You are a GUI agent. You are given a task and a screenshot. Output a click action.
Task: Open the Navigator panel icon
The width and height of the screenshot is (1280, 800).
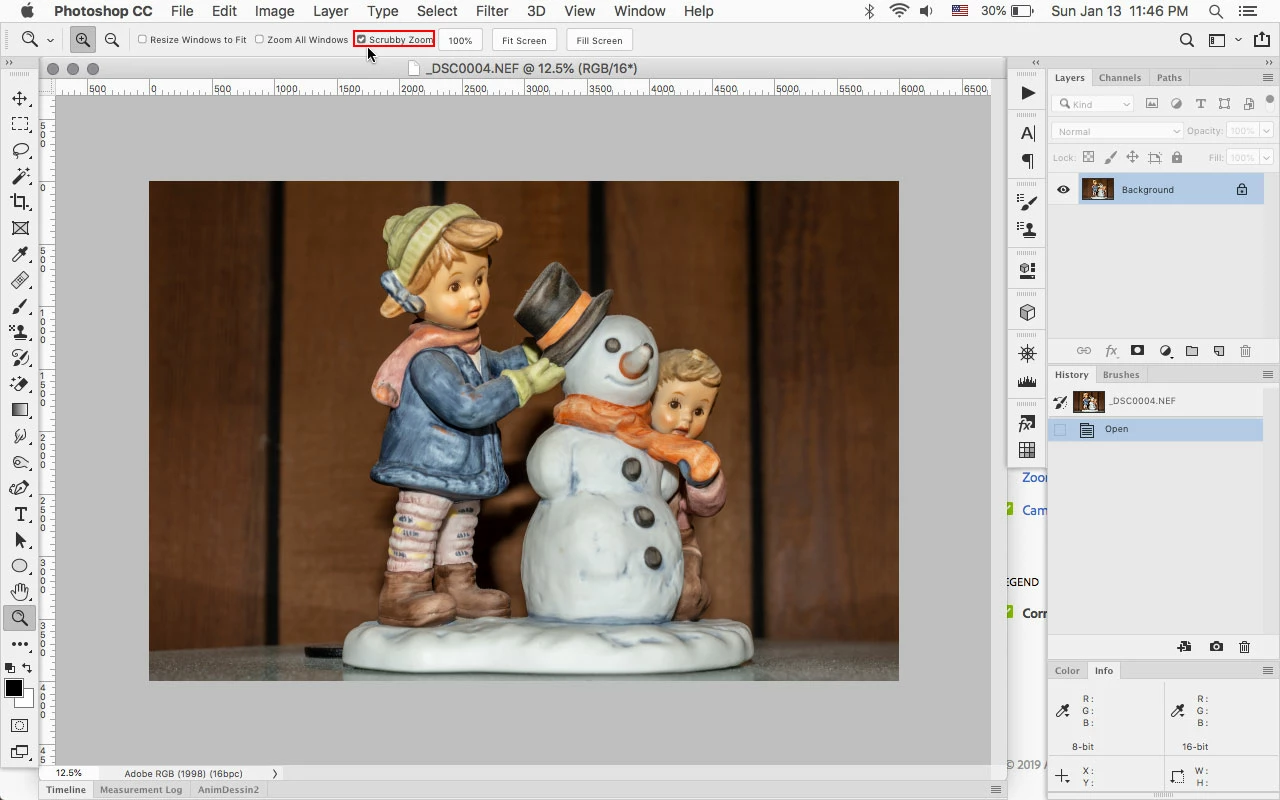pyautogui.click(x=1028, y=353)
